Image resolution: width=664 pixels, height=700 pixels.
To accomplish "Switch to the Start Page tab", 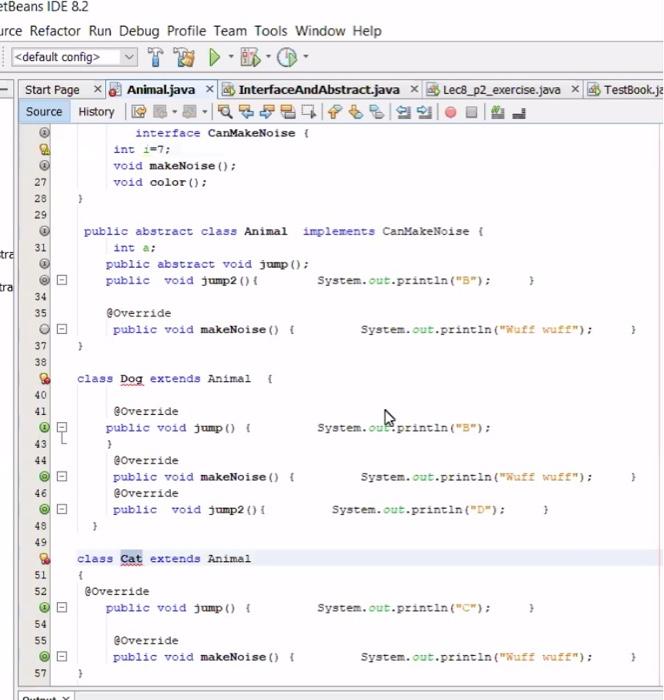I will [x=52, y=90].
